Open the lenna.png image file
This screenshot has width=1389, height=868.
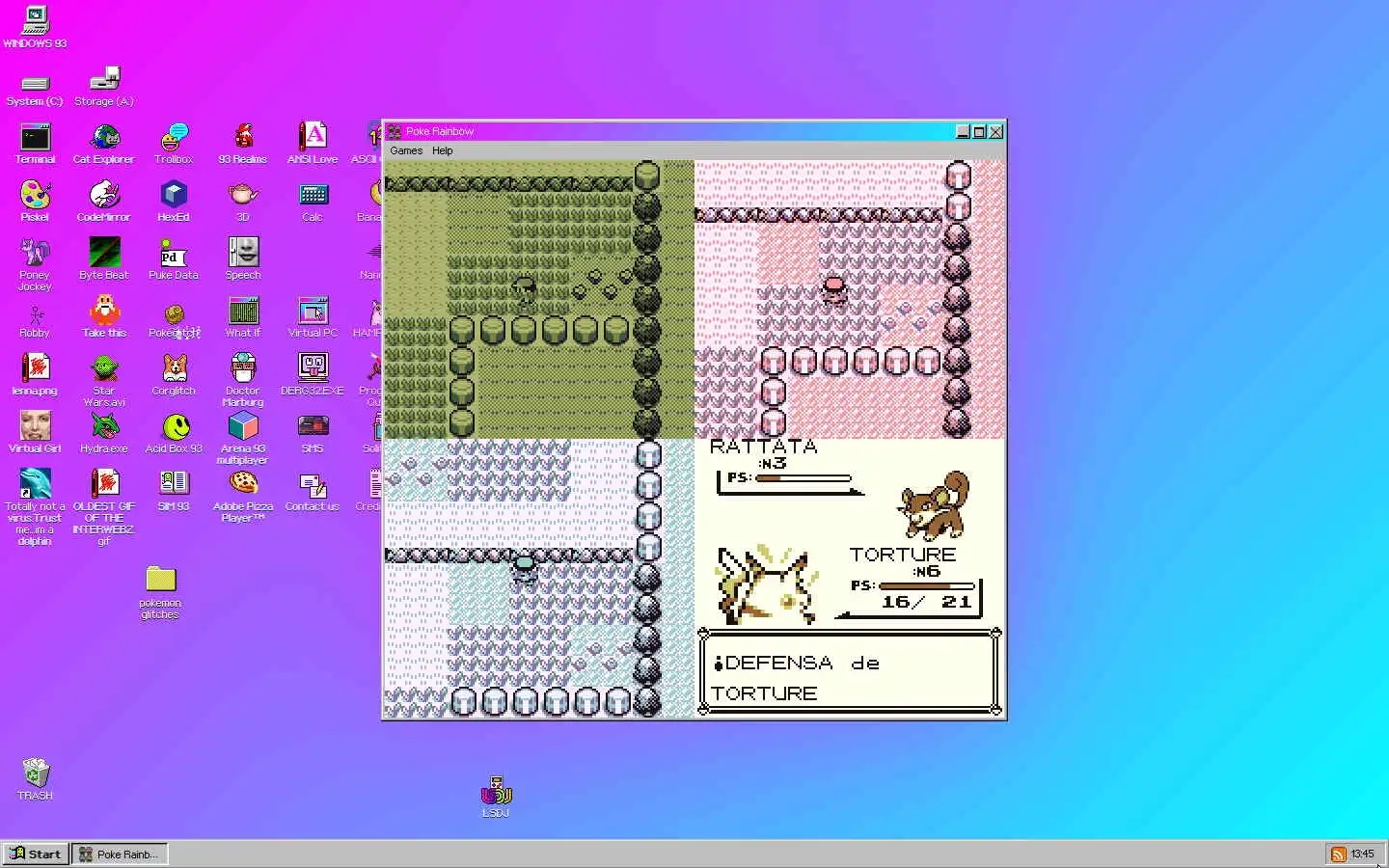click(x=35, y=375)
